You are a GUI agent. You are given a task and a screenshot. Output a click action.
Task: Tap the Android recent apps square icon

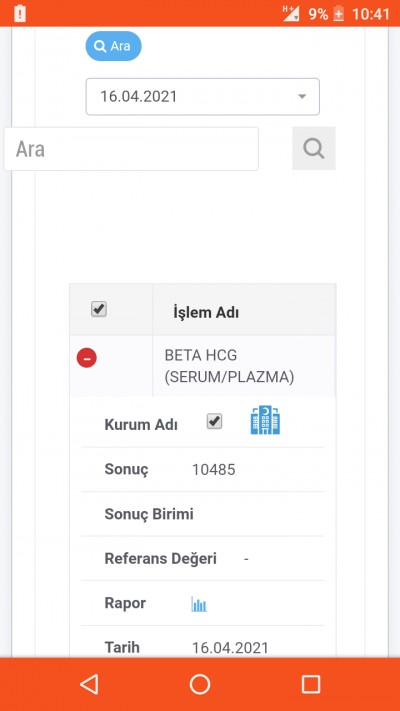311,684
